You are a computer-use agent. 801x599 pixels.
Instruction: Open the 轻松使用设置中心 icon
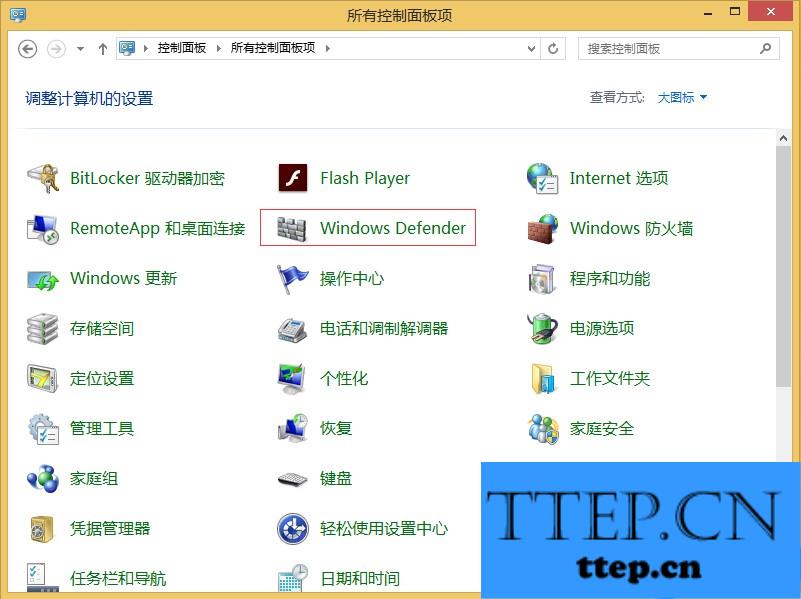(293, 529)
